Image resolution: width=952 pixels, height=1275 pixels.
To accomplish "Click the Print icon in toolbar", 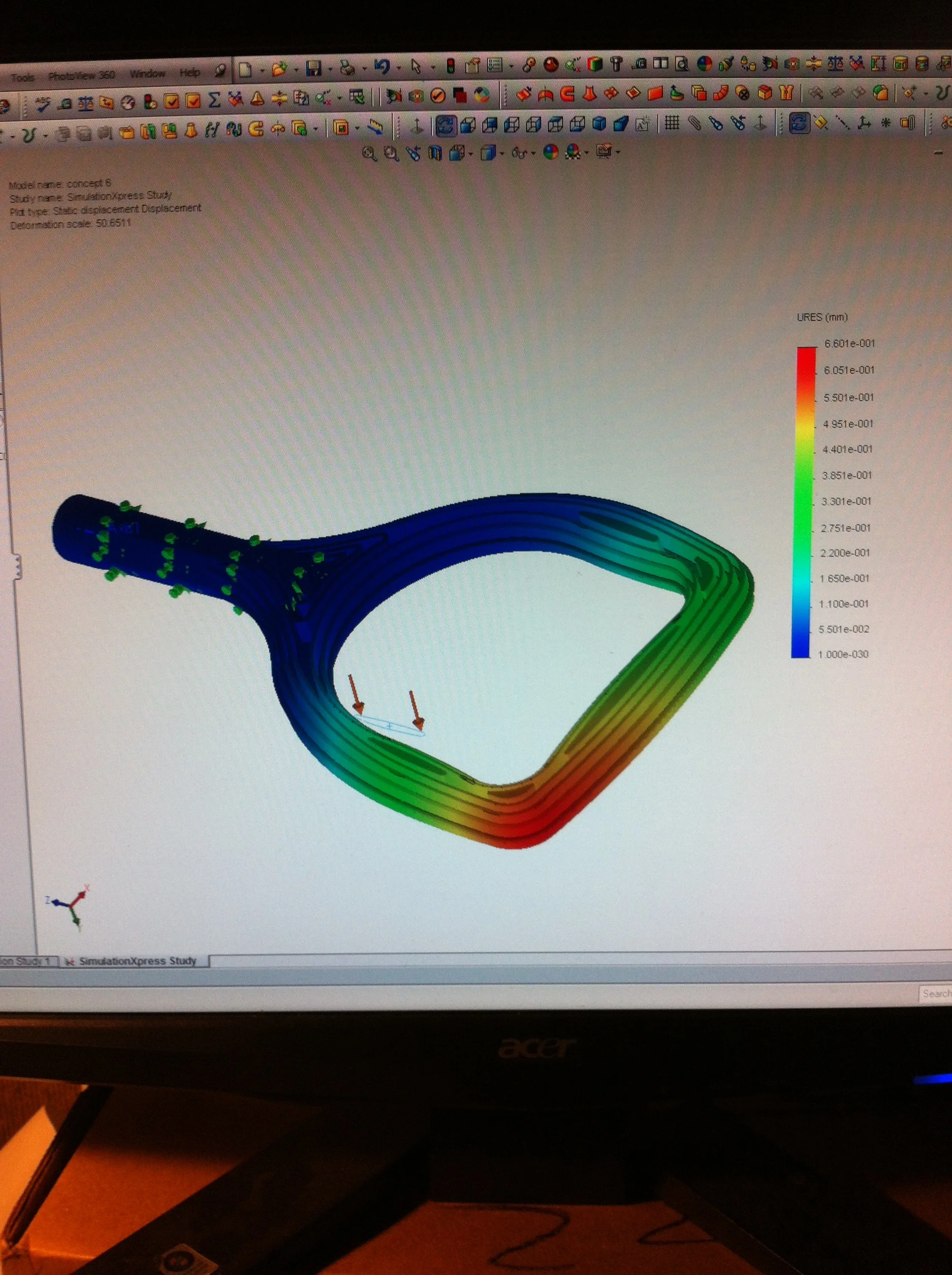I will 348,68.
